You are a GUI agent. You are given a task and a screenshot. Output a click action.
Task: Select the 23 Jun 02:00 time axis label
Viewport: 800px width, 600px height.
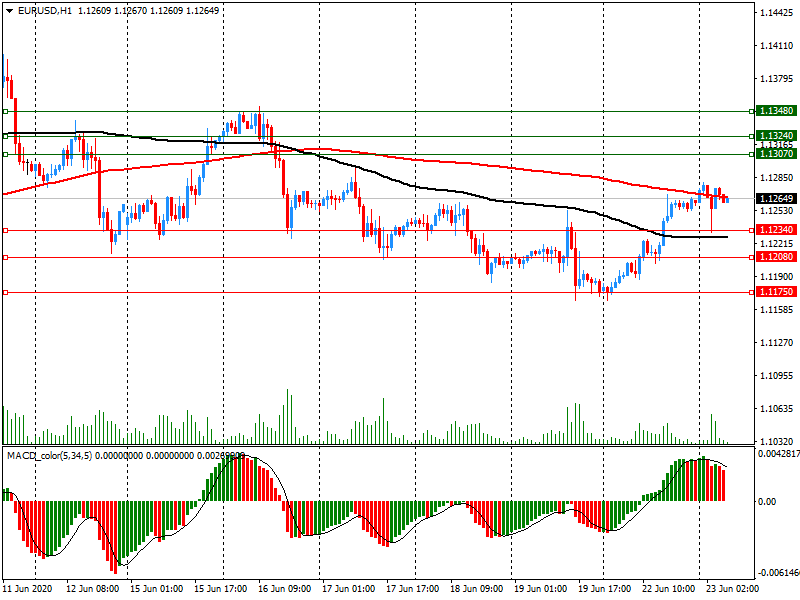point(732,588)
